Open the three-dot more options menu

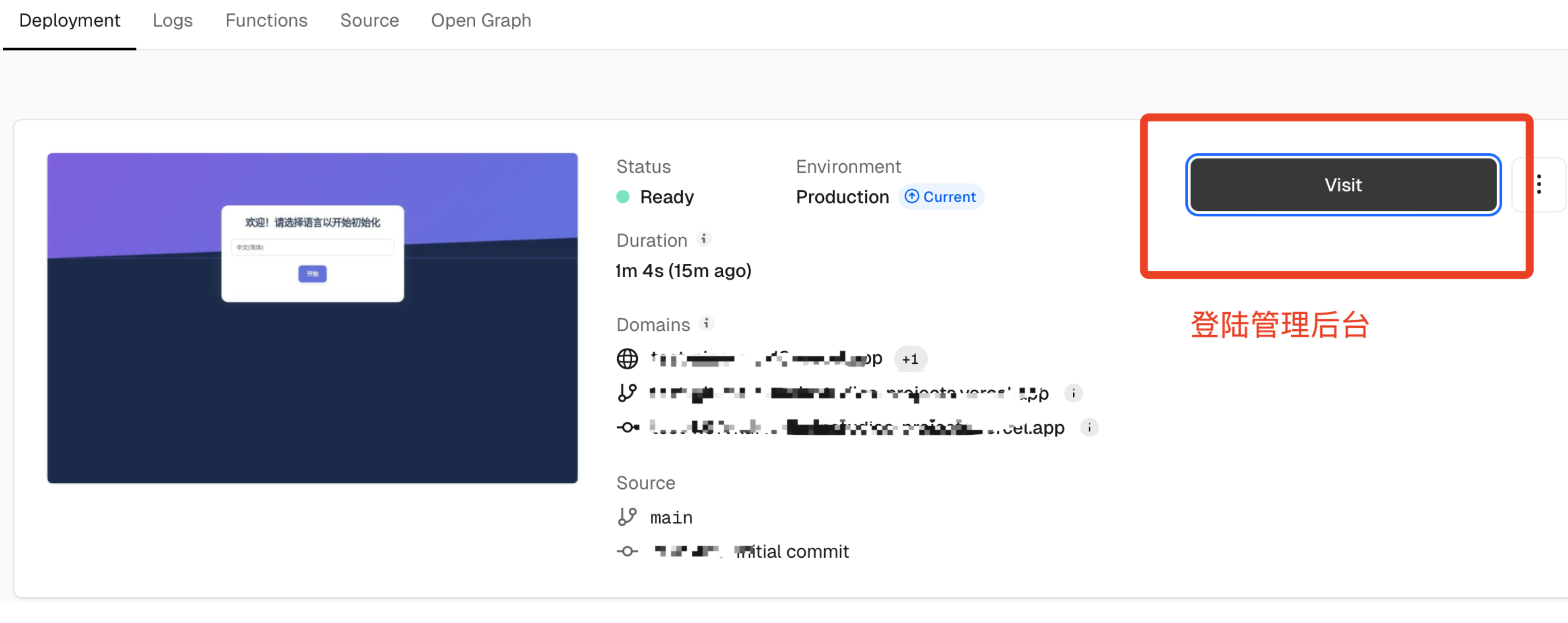pos(1539,184)
